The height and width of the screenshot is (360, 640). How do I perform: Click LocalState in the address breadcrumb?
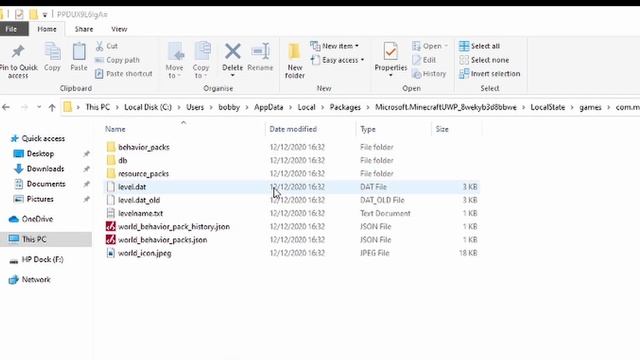pos(548,107)
